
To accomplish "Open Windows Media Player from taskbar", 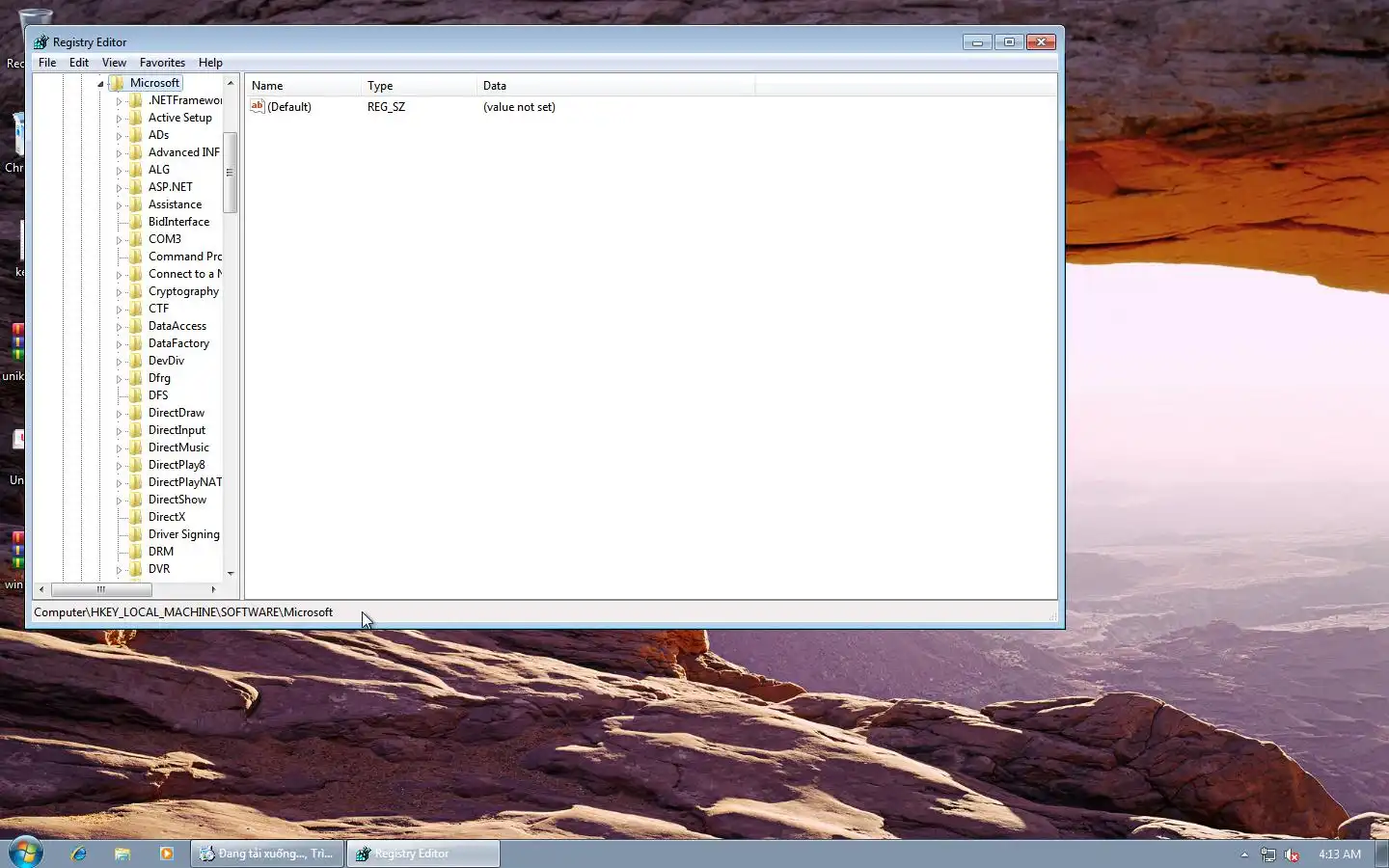I will click(166, 854).
